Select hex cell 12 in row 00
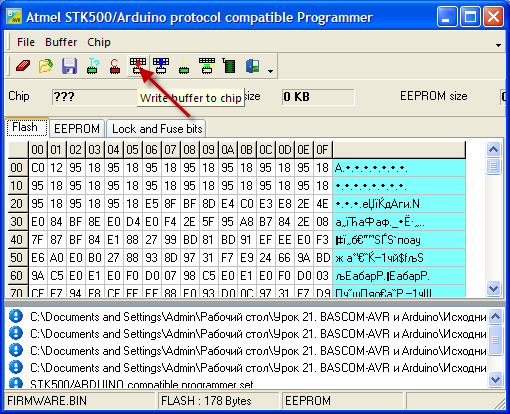 57,168
